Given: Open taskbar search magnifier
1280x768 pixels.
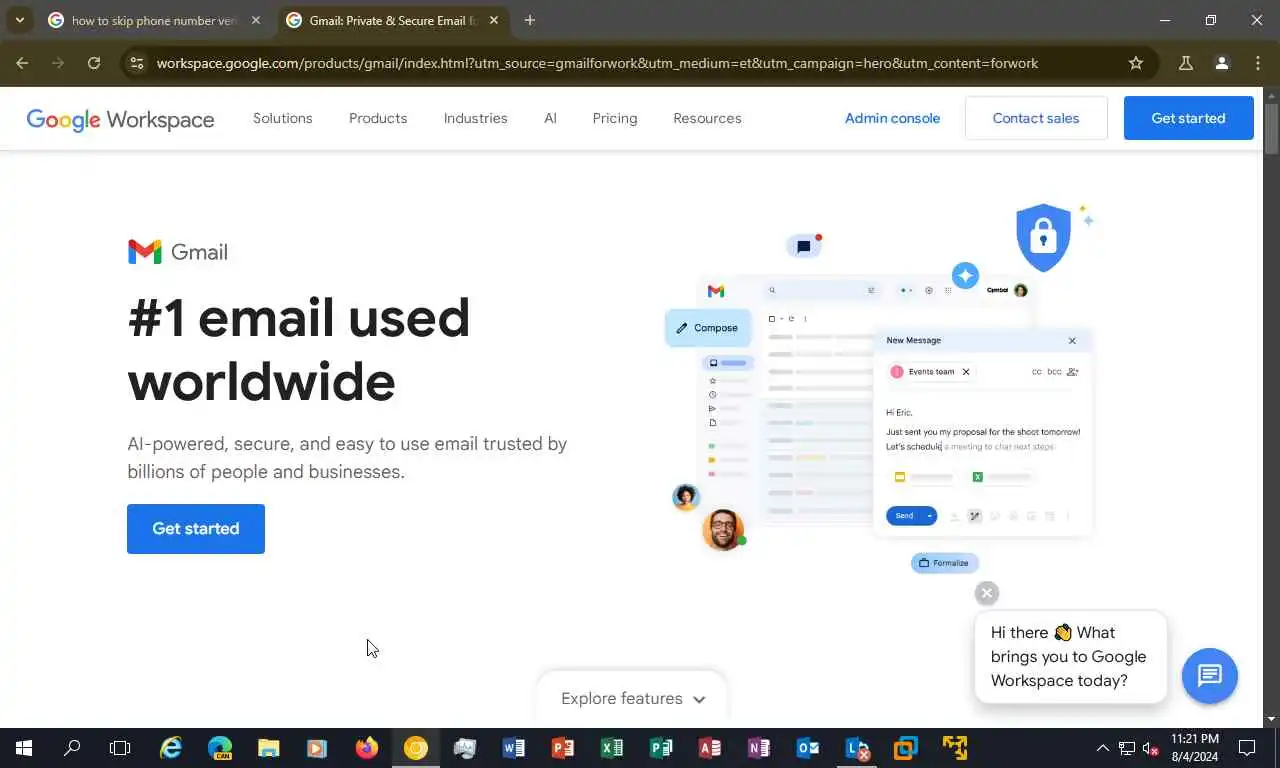Looking at the screenshot, I should coord(72,748).
